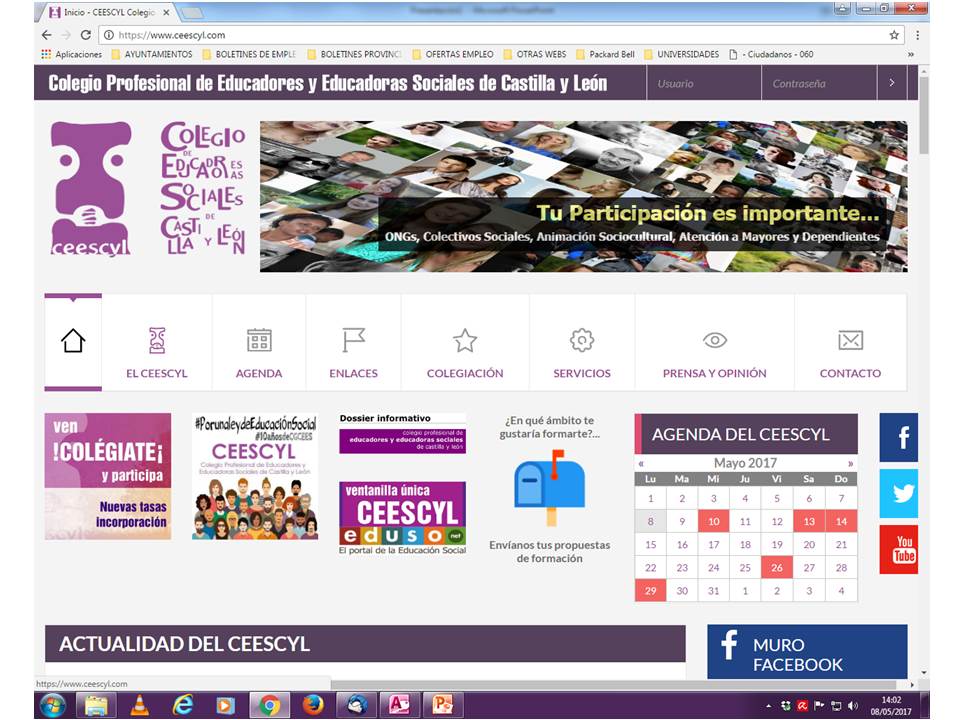Open the Ciudadanos - 060 bookmark

771,54
